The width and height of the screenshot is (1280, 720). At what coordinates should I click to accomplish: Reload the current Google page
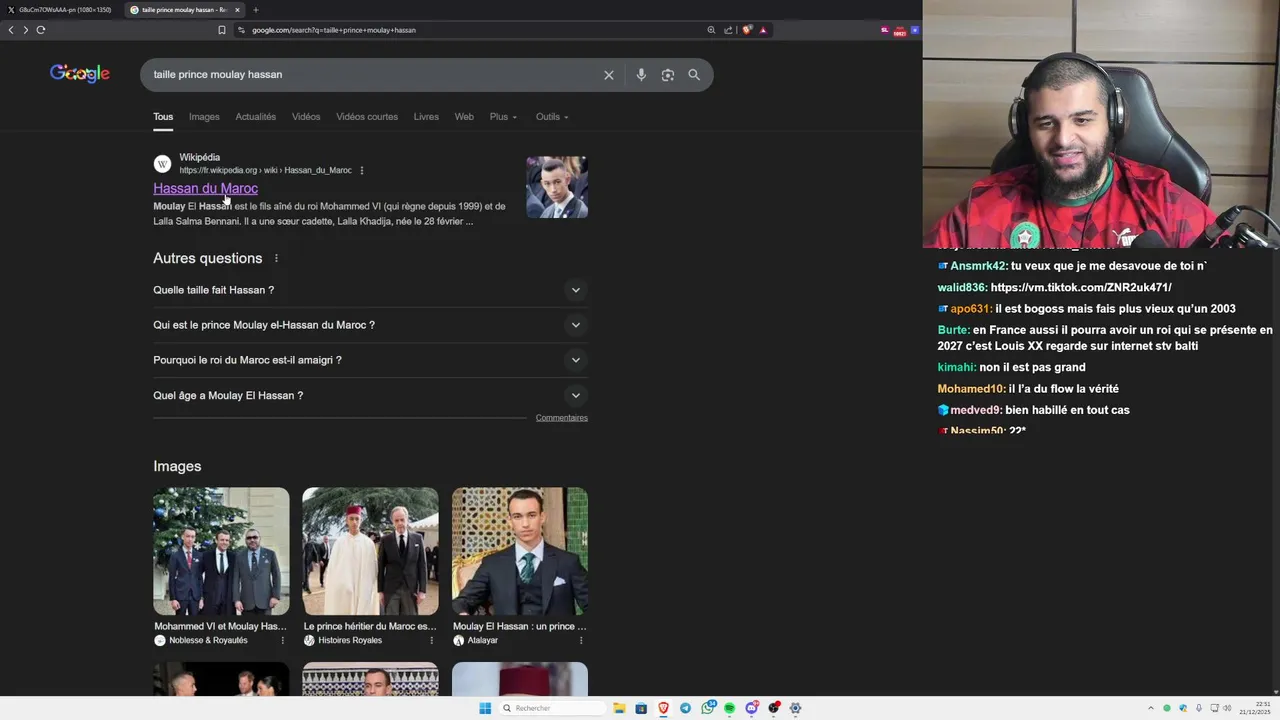click(41, 30)
